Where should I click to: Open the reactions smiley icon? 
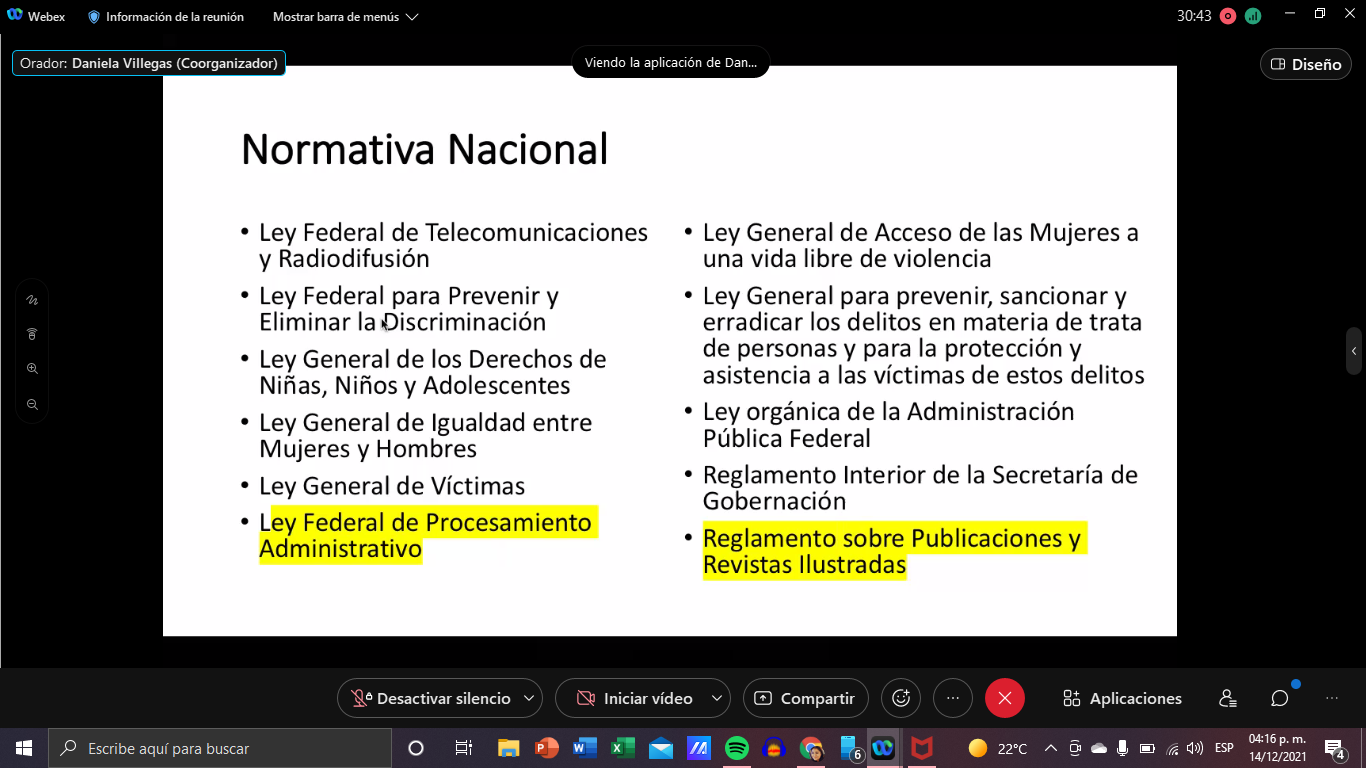901,698
